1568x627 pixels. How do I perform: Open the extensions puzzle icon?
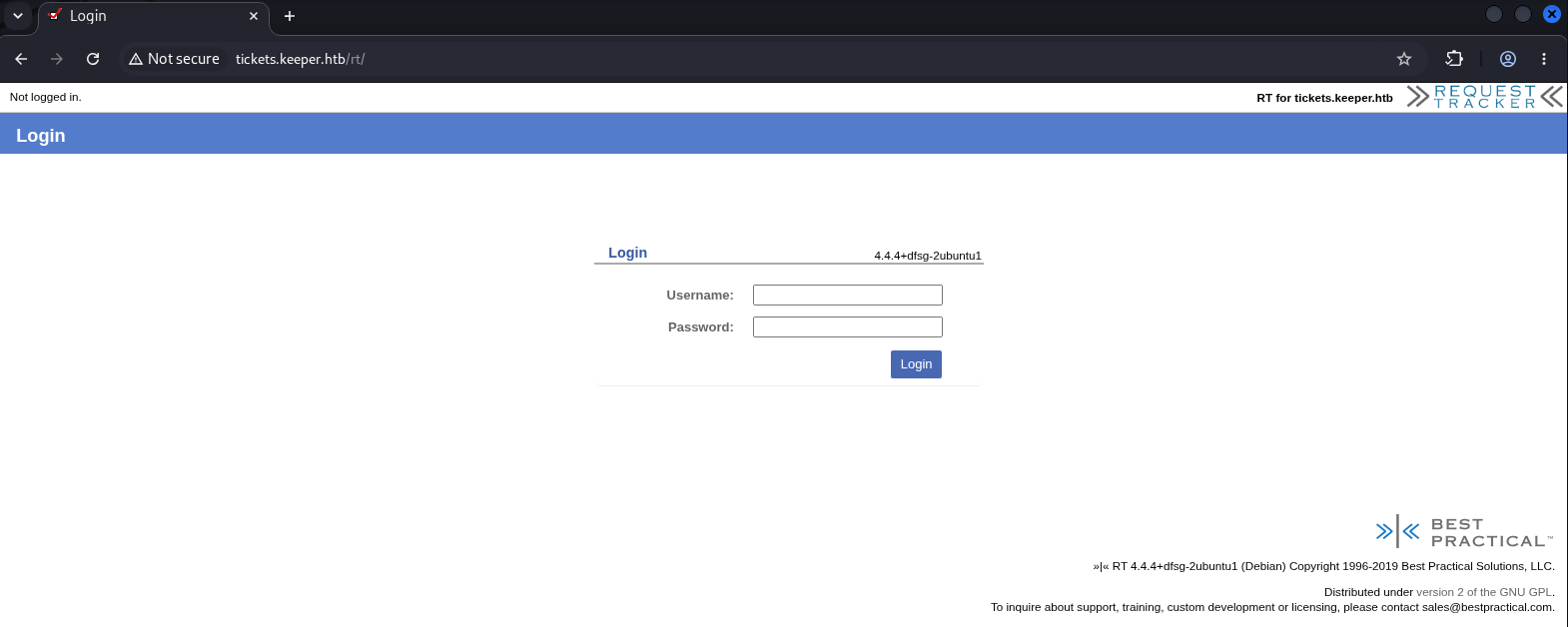[x=1454, y=59]
